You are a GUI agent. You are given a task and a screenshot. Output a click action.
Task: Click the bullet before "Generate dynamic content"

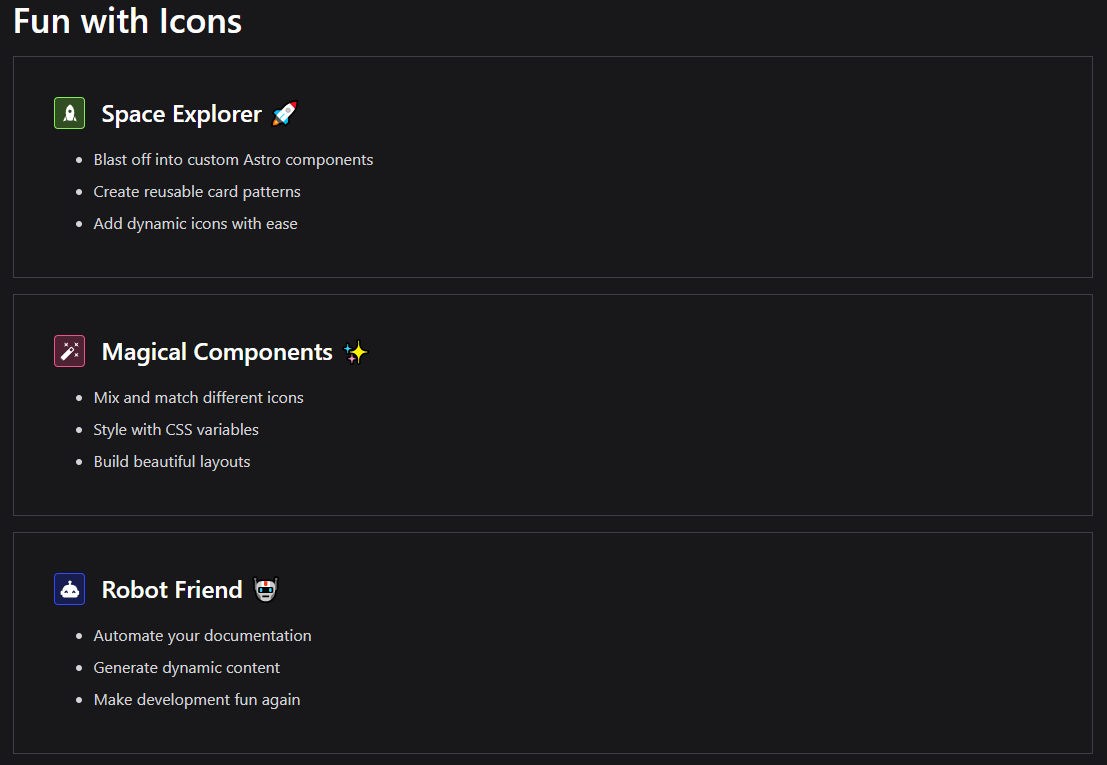pyautogui.click(x=80, y=668)
